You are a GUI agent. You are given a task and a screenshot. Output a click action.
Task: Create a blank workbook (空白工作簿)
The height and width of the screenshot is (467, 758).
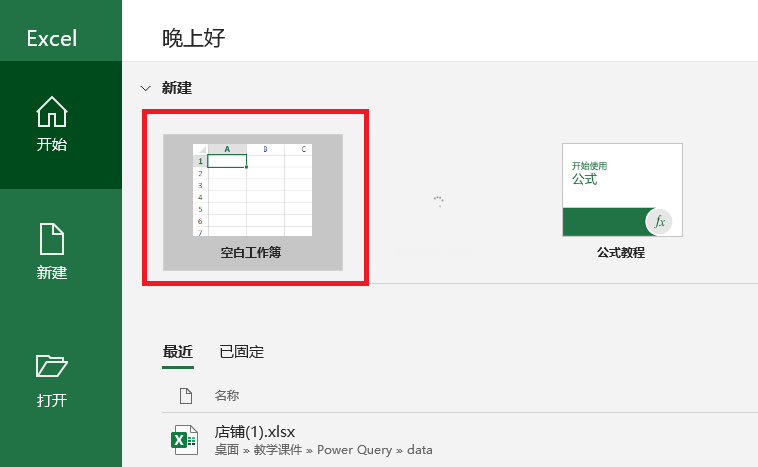pos(253,202)
